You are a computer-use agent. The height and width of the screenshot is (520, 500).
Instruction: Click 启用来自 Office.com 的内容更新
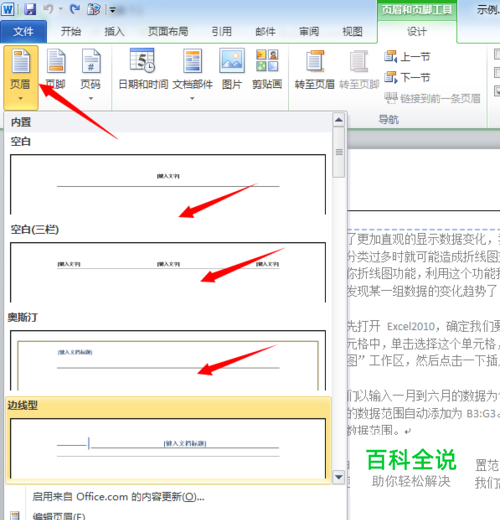tap(118, 497)
